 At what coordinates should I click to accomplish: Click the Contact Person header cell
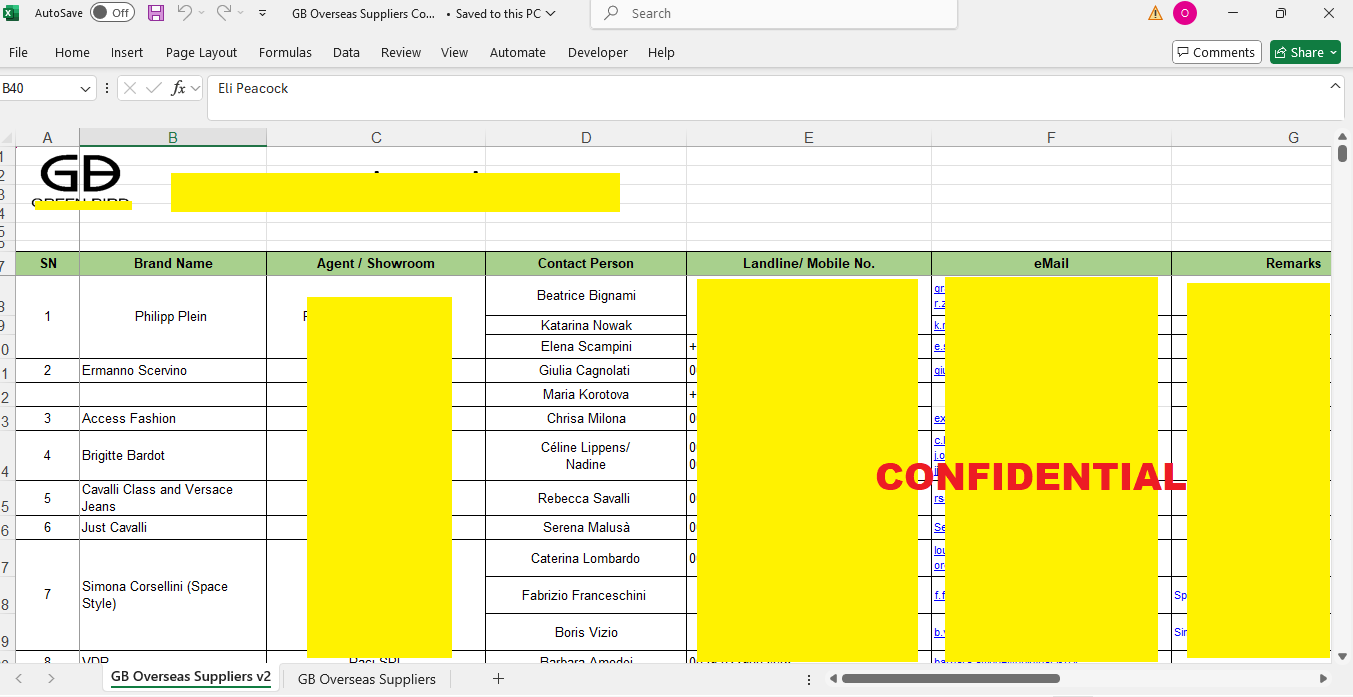(x=586, y=263)
